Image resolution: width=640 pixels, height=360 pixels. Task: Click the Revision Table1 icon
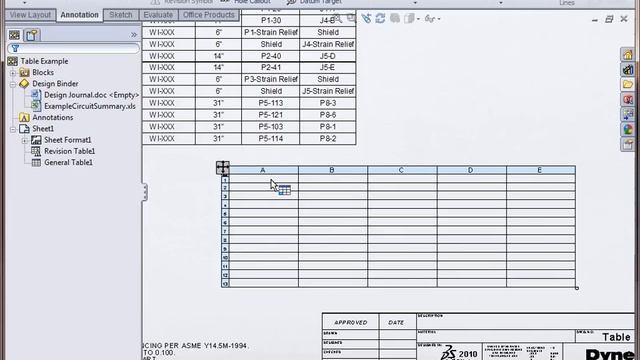[36, 151]
